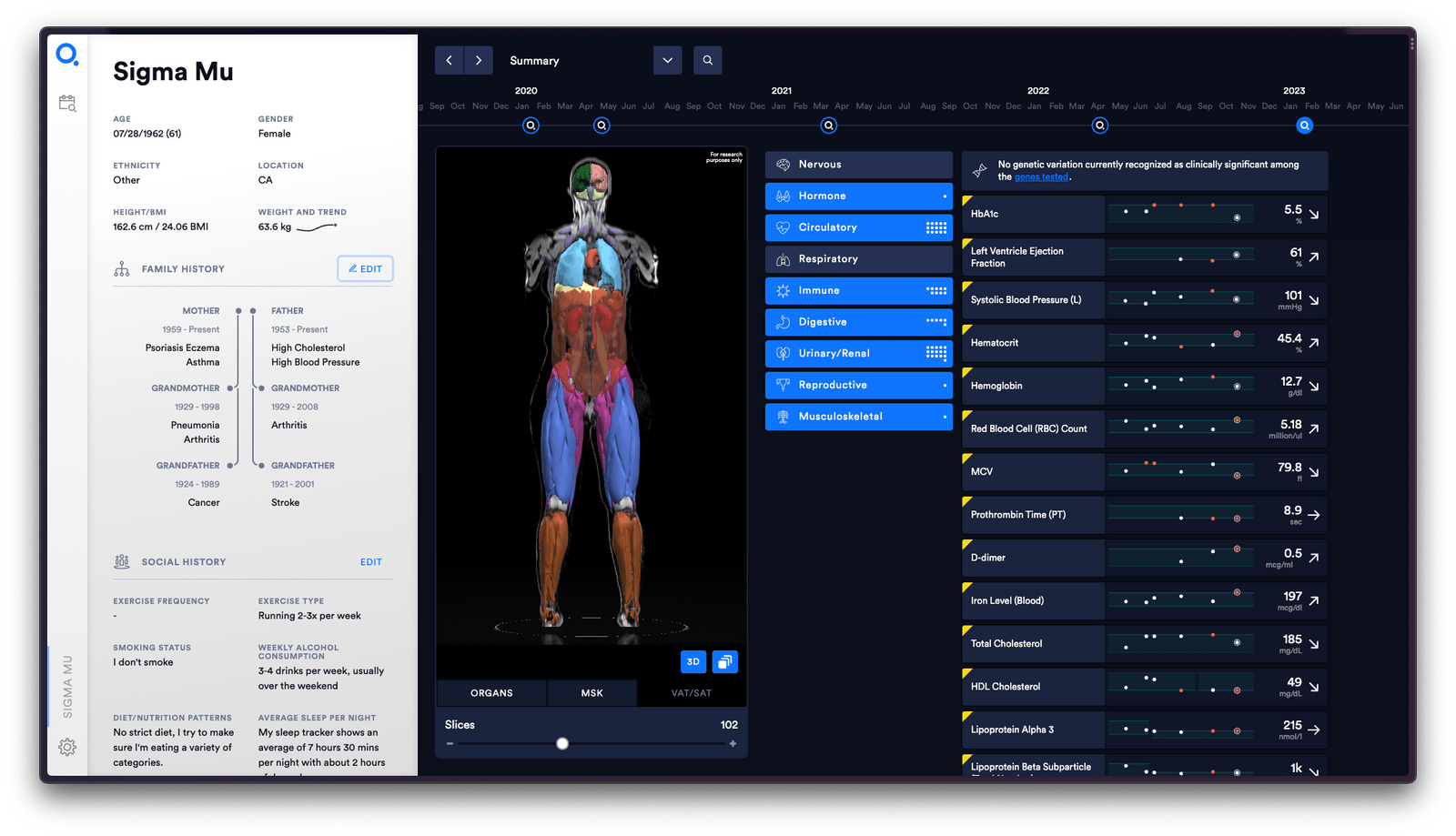Open the Summary view dropdown
Screen dimensions: 1456x836
(667, 60)
